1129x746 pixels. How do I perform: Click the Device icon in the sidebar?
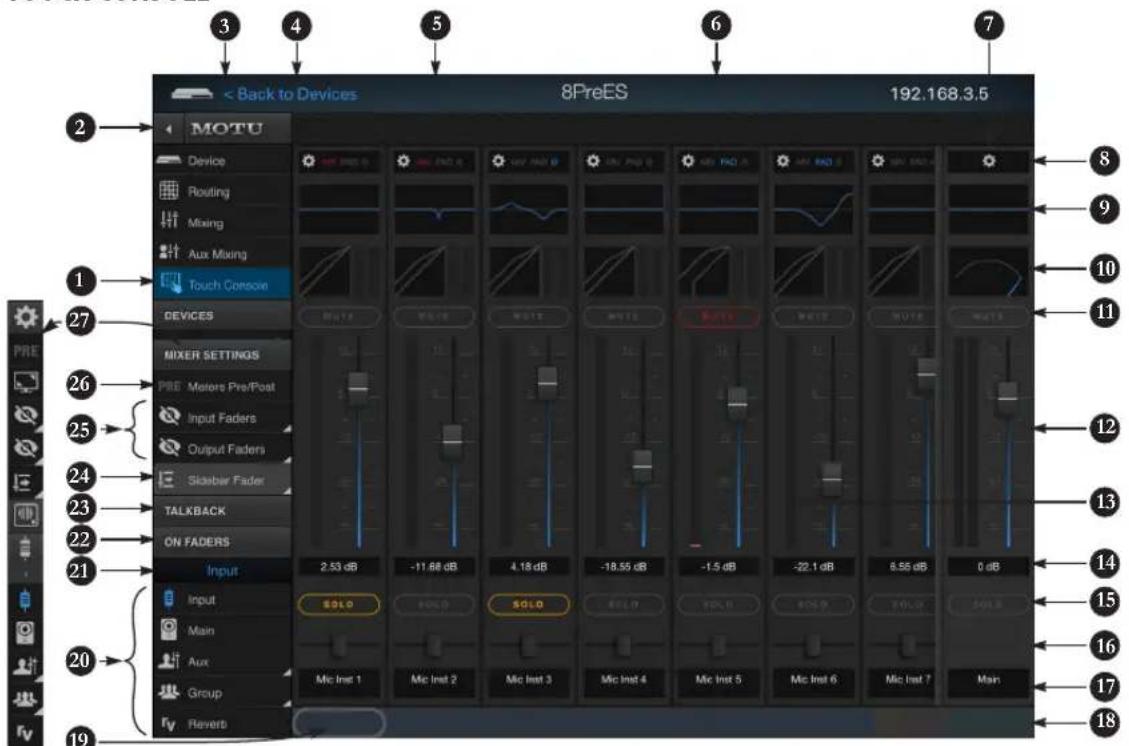[x=168, y=160]
